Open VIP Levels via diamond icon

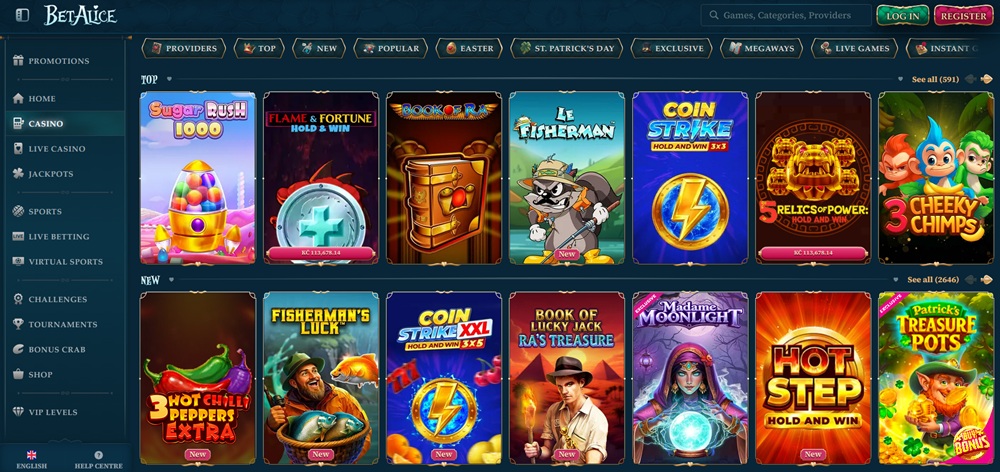pyautogui.click(x=18, y=412)
